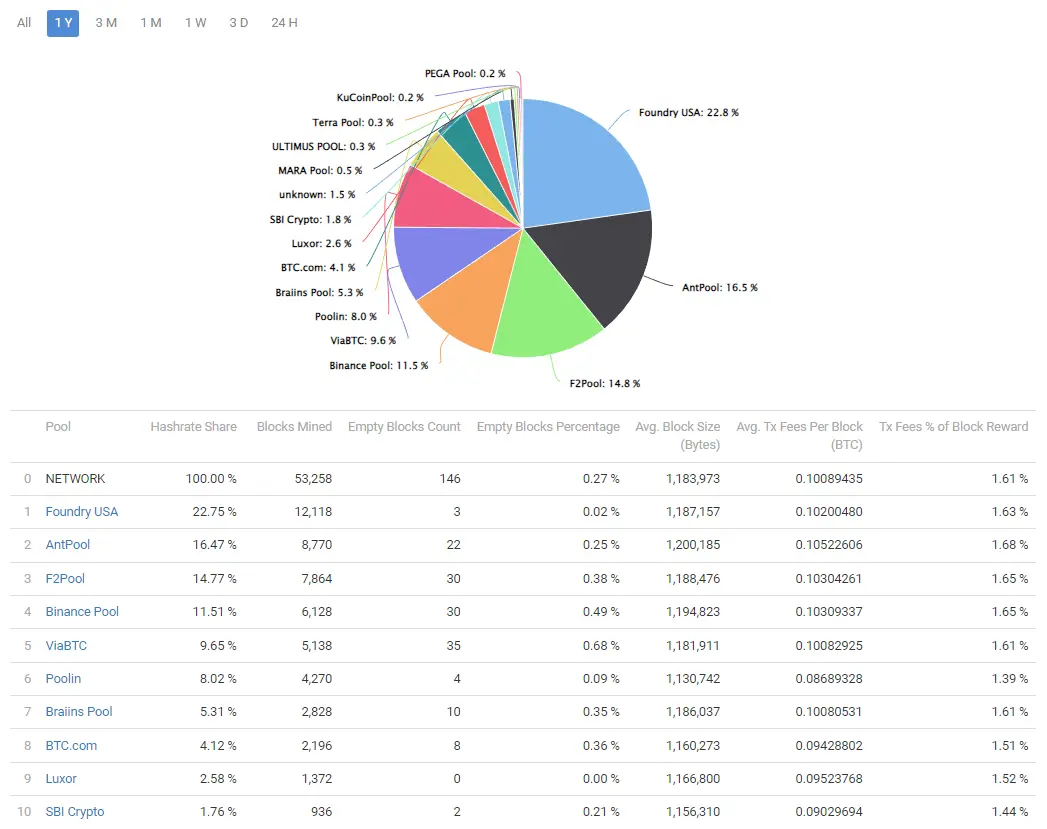This screenshot has width=1047, height=829.
Task: Select the highlighted 1Y filter
Action: click(62, 22)
